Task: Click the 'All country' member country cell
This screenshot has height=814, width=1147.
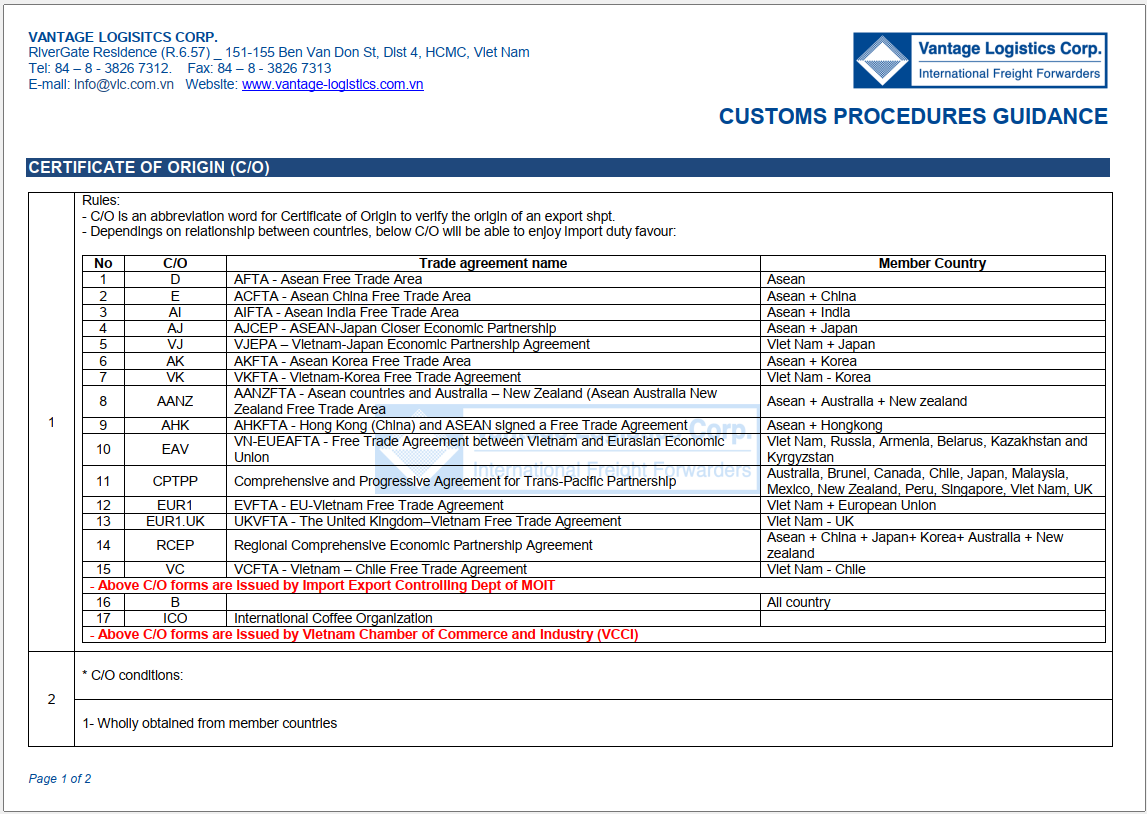Action: click(798, 602)
